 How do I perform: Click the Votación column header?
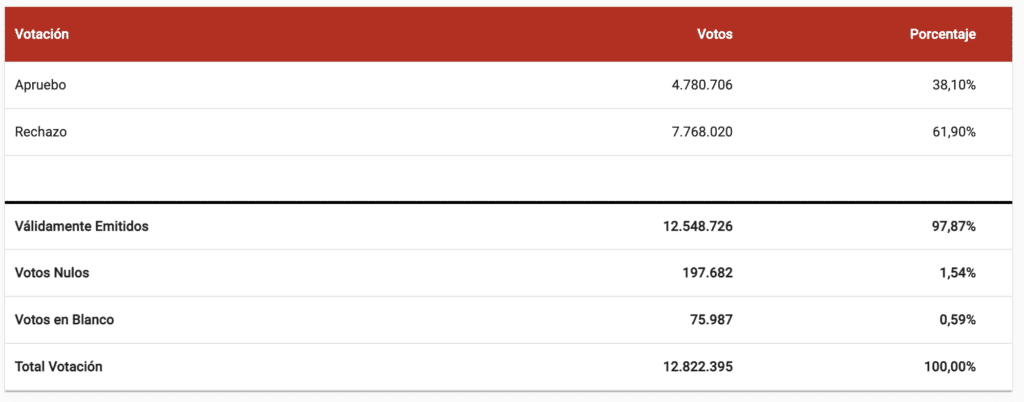click(42, 35)
